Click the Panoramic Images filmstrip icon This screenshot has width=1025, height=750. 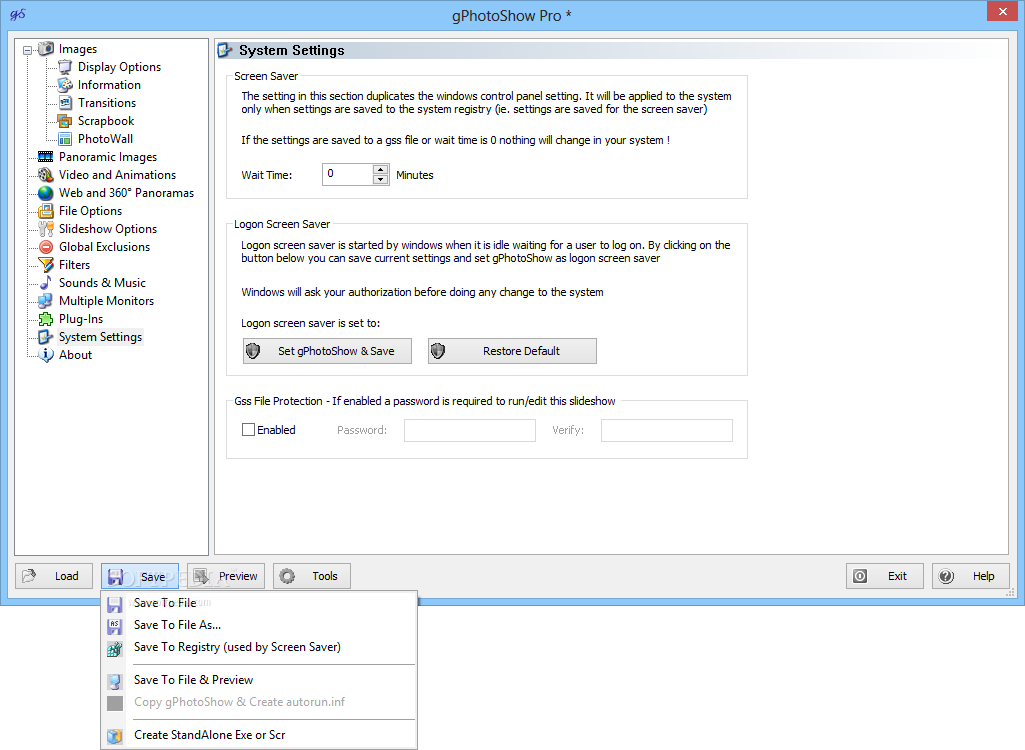click(x=46, y=157)
